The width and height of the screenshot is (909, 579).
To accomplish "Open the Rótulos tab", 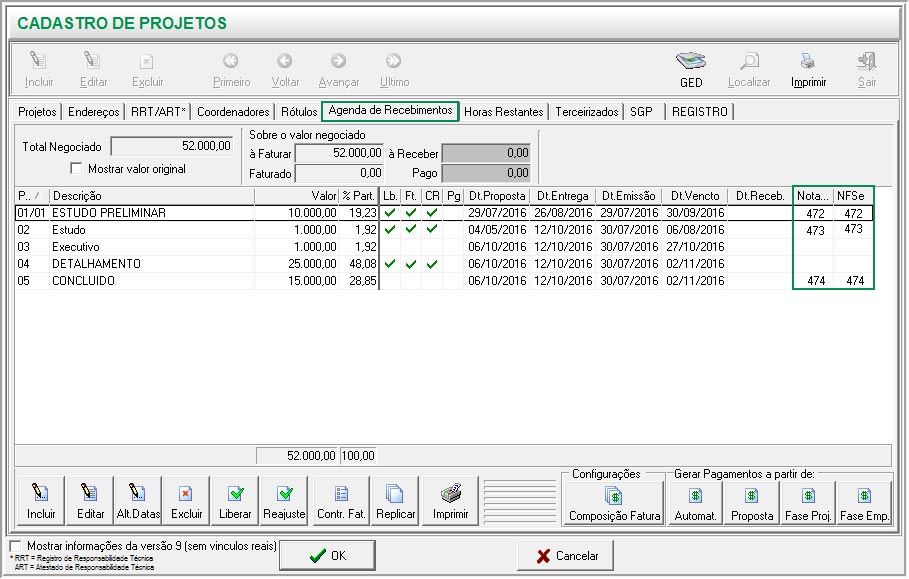I will [299, 111].
